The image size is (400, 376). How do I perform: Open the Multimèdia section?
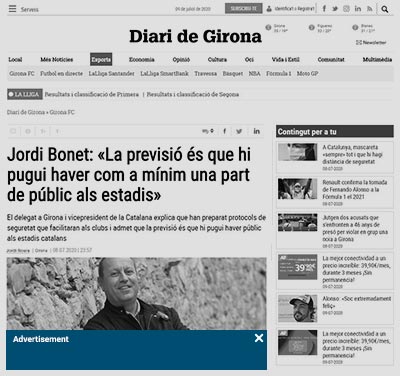click(x=377, y=60)
